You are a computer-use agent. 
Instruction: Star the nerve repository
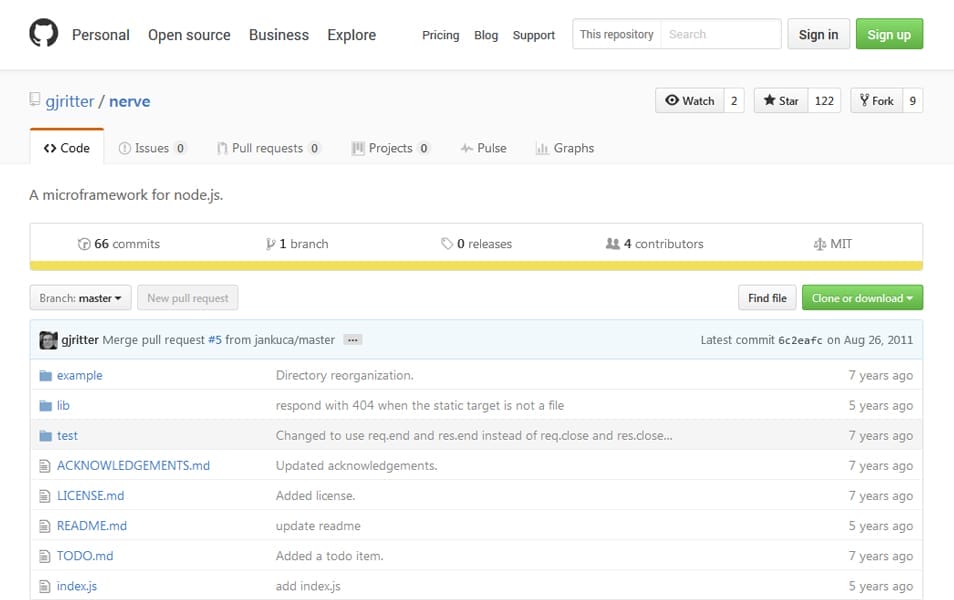pos(781,101)
